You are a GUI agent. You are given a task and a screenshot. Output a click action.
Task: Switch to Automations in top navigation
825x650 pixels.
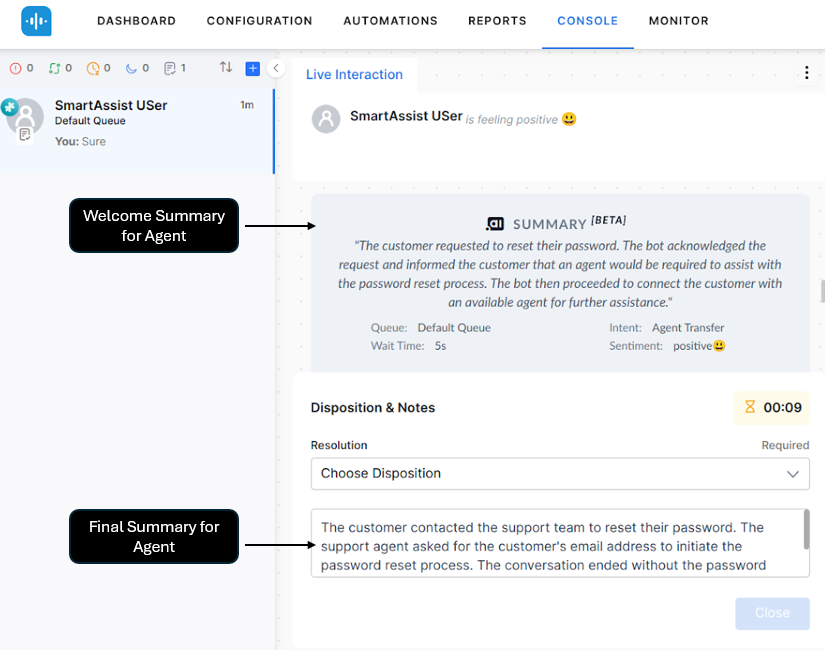tap(390, 21)
